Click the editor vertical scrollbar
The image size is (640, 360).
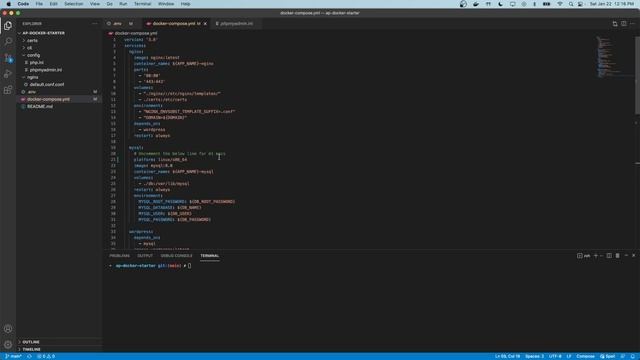(638, 76)
